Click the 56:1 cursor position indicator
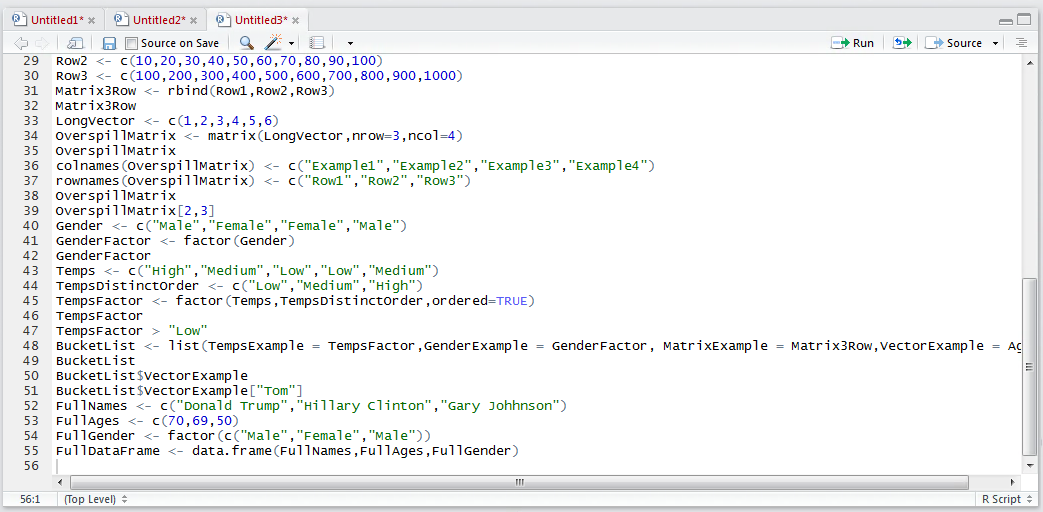 click(28, 499)
